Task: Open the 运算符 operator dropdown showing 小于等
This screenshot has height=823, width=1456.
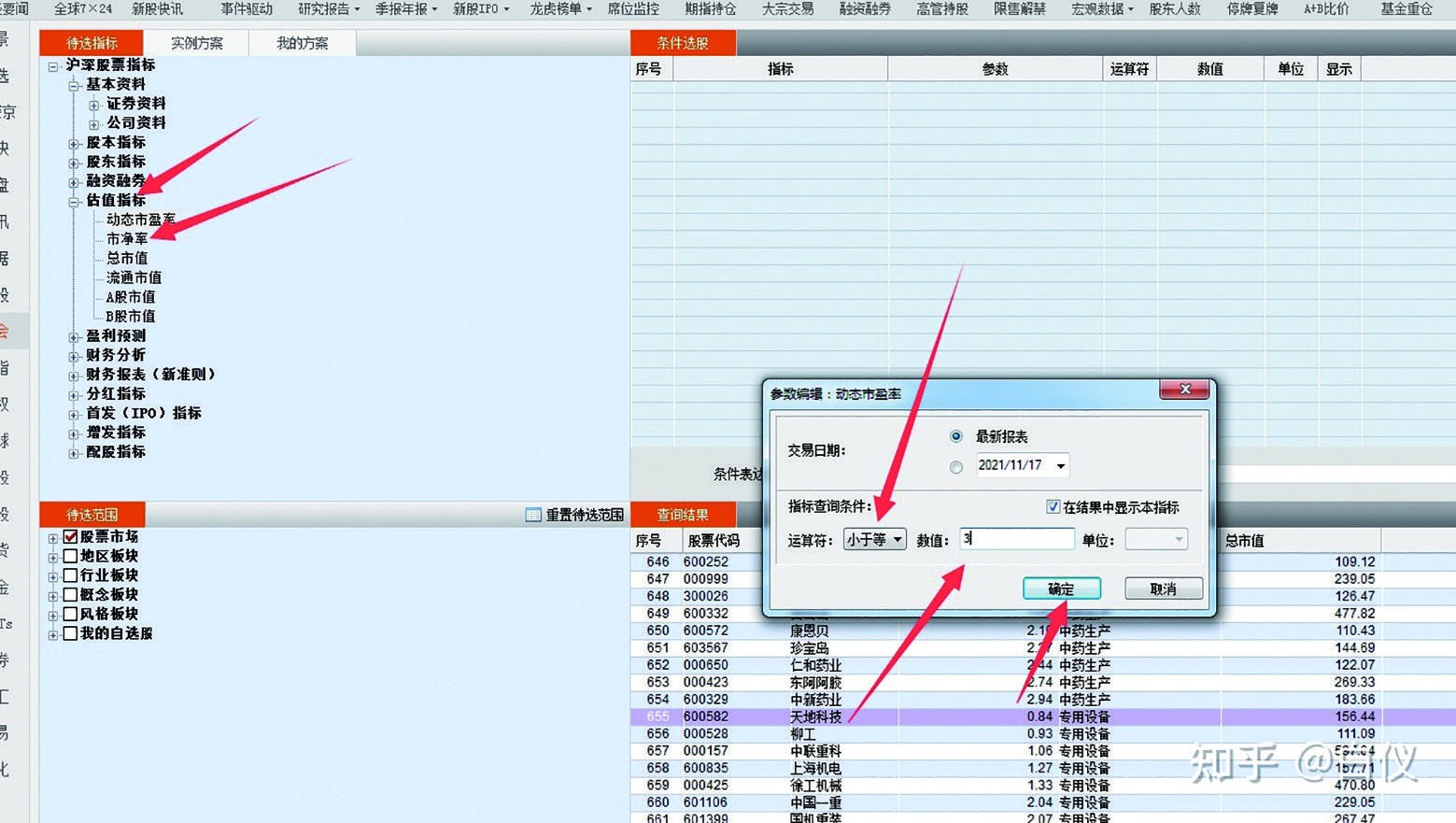Action: (874, 539)
